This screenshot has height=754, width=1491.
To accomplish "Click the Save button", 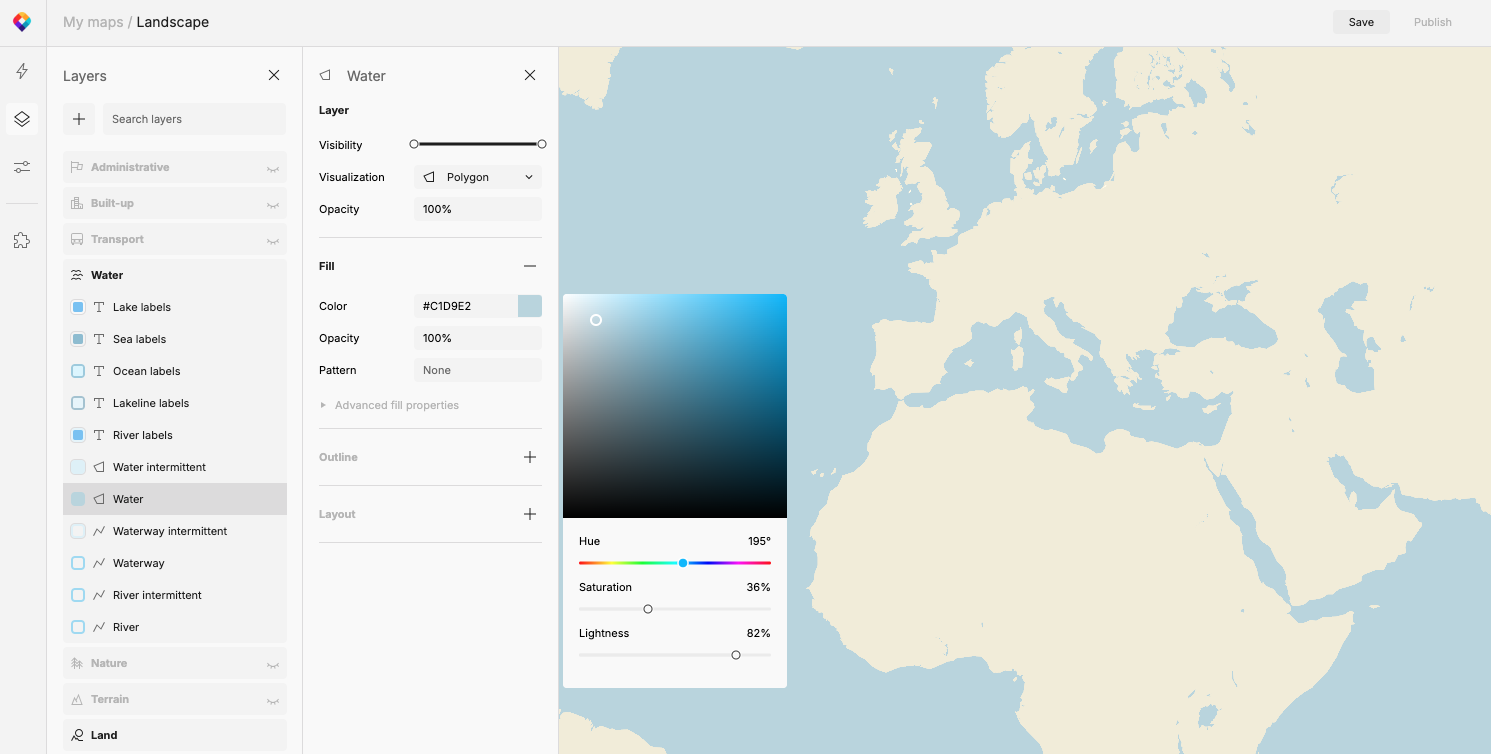I will tap(1361, 22).
